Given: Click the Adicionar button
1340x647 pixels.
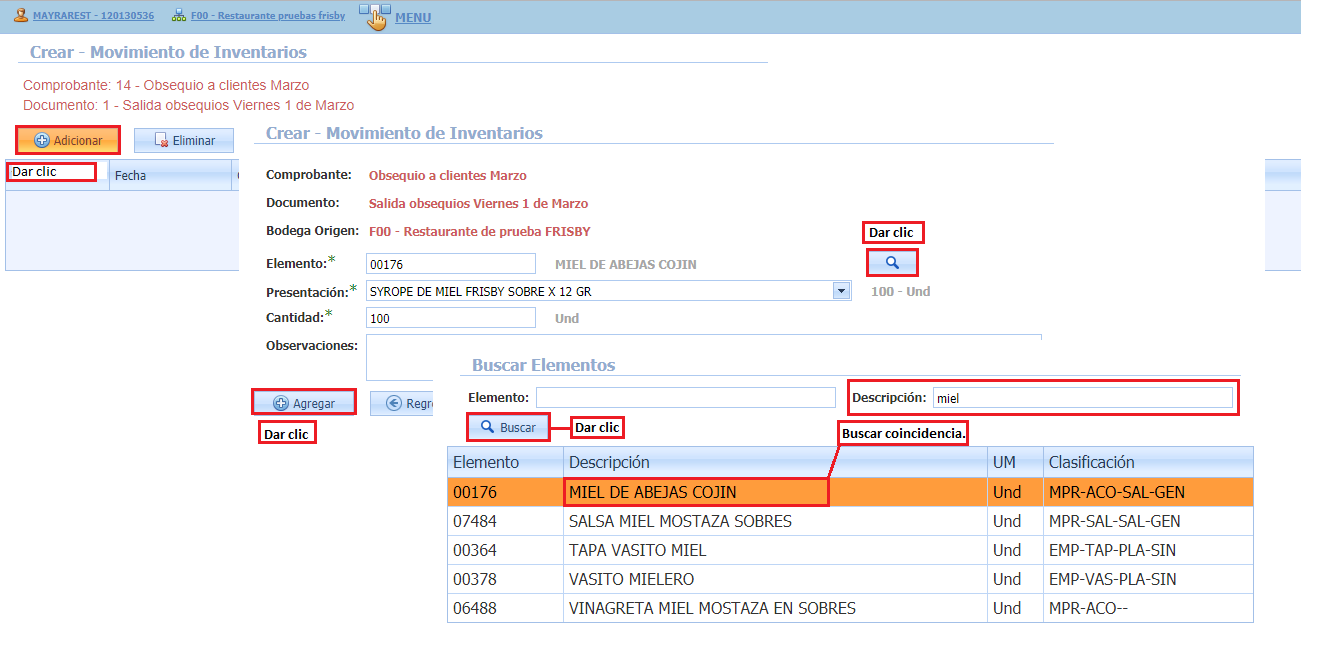Looking at the screenshot, I should (68, 140).
